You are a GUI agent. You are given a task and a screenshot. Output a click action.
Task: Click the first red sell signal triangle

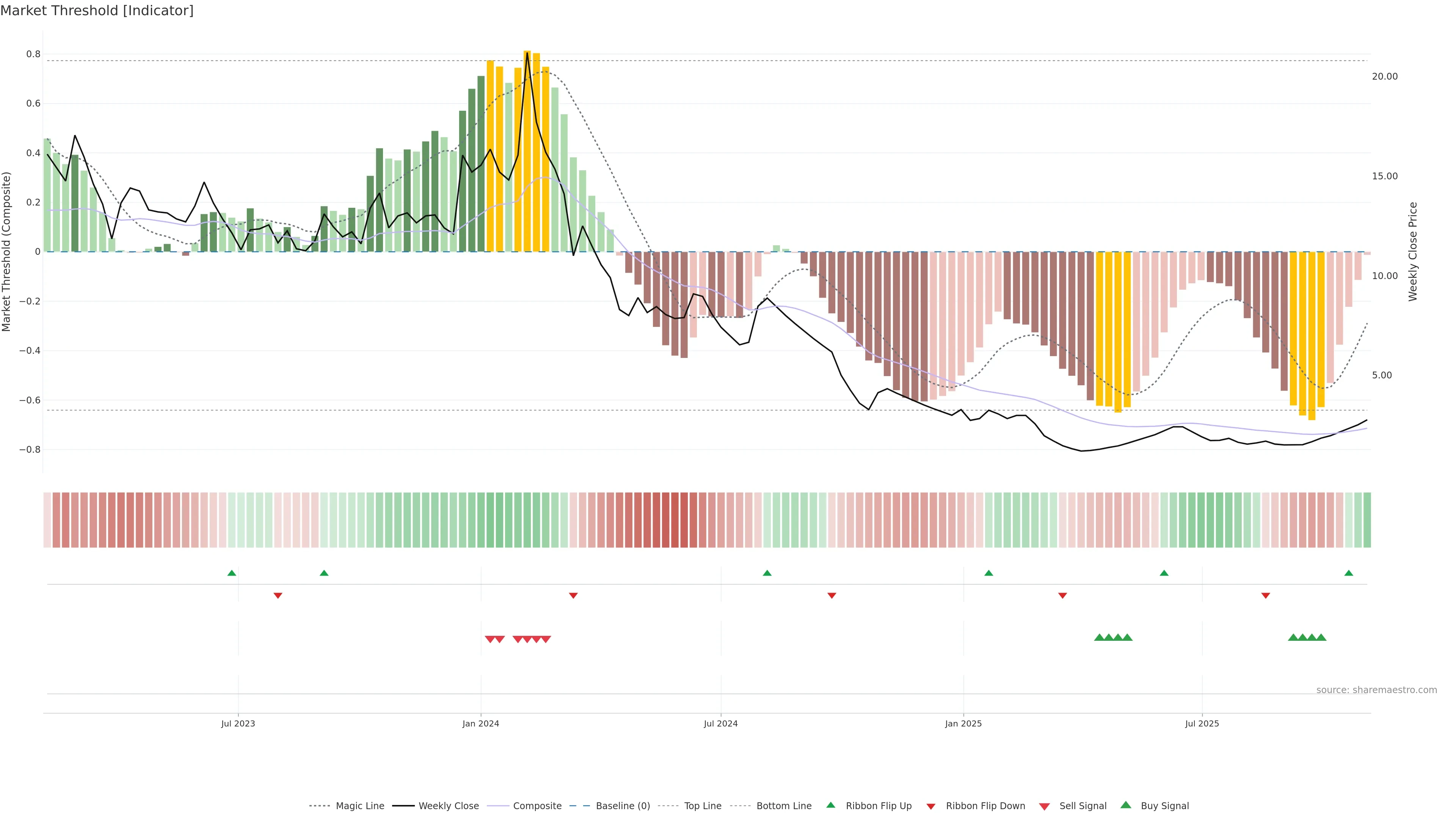[x=490, y=639]
